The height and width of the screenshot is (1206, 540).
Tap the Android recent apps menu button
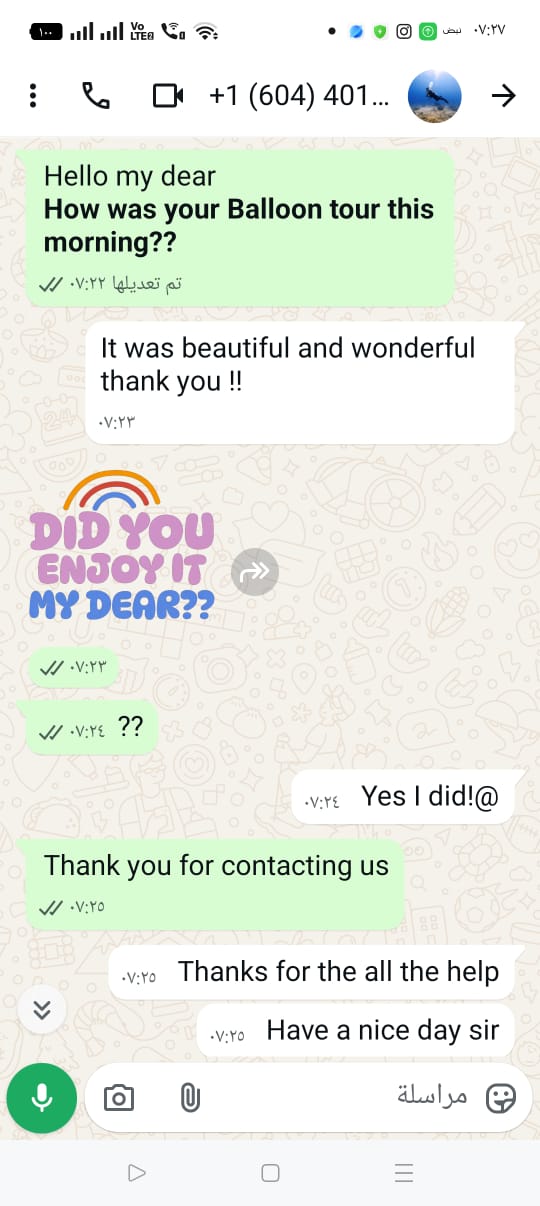point(404,1173)
